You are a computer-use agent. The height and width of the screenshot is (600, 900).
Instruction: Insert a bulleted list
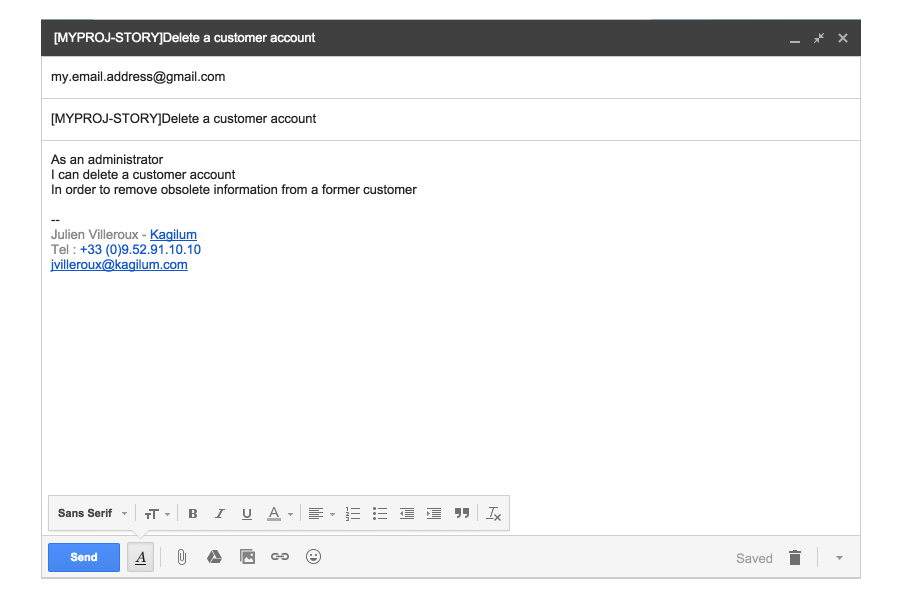pyautogui.click(x=380, y=513)
